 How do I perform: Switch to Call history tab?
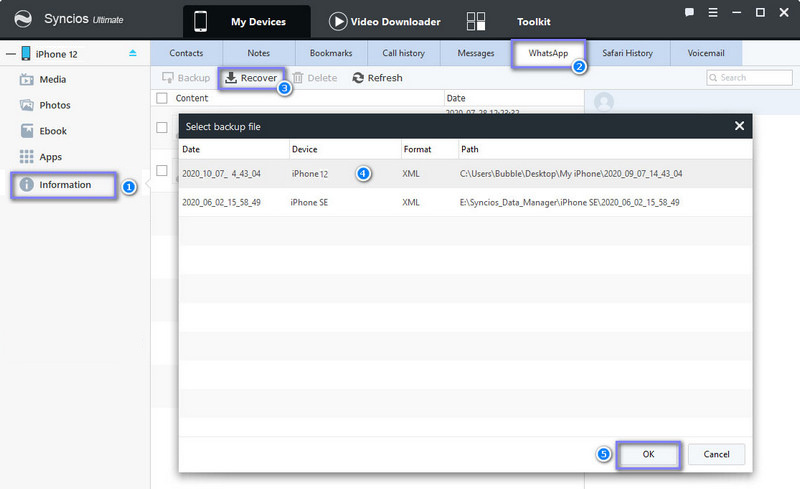(404, 53)
